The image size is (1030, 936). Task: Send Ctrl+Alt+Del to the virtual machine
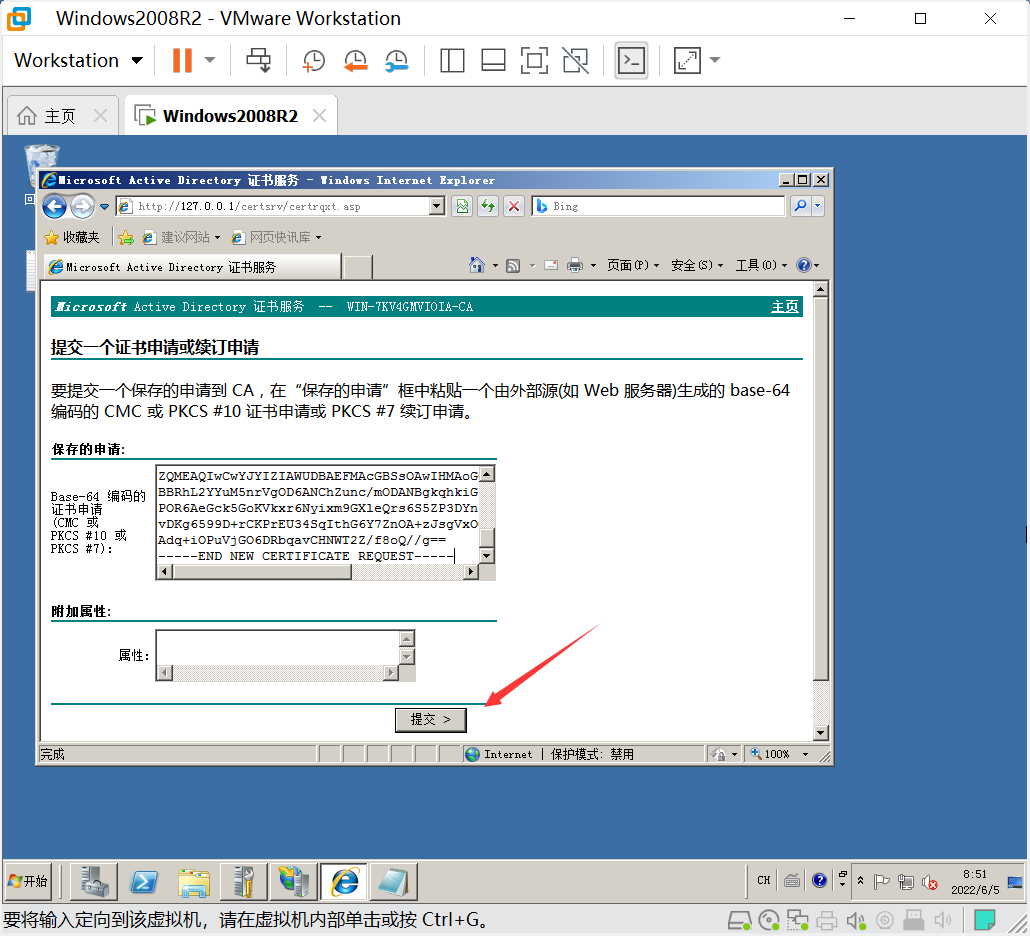[258, 60]
